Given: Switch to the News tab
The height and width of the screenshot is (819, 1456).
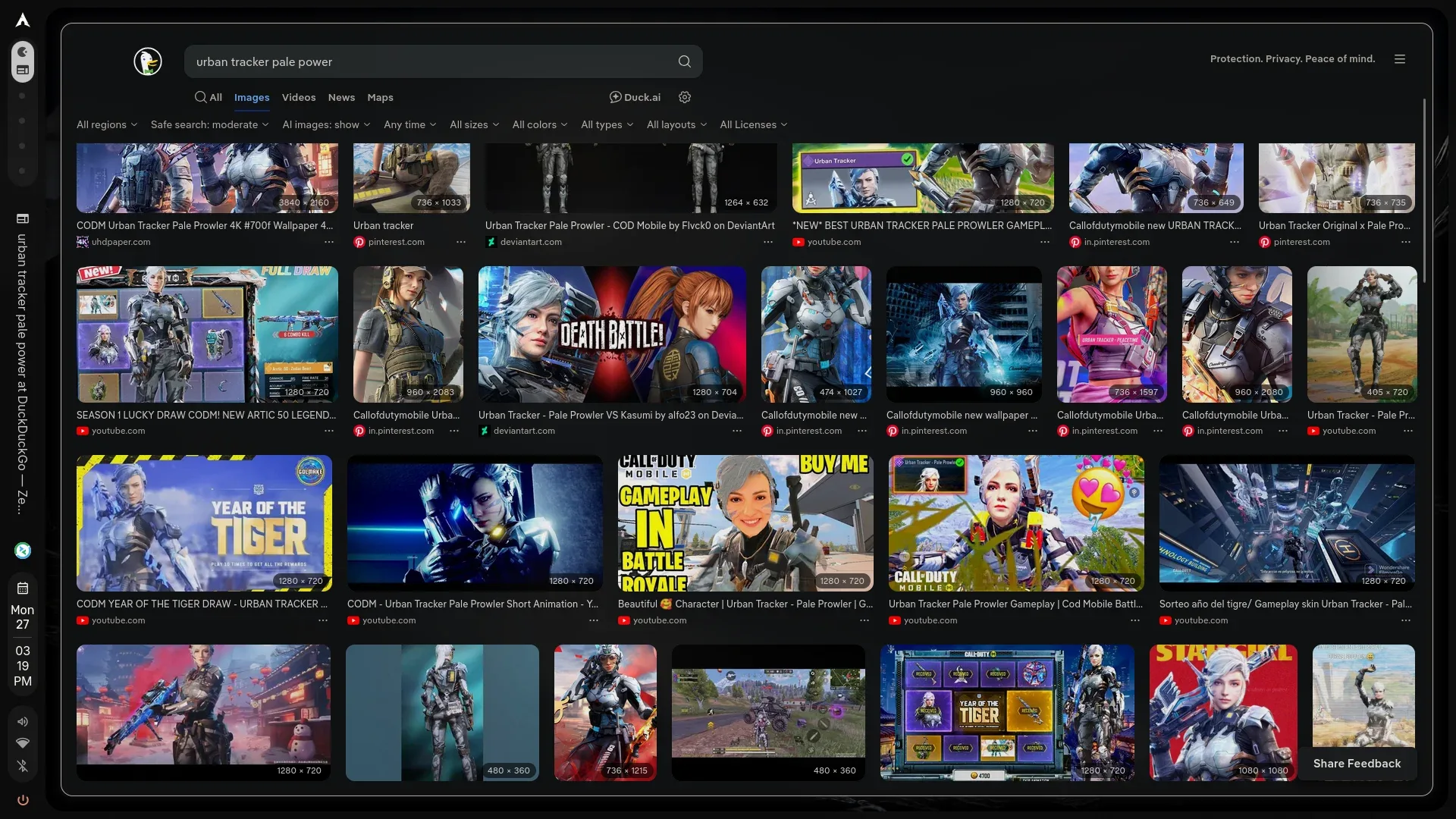Looking at the screenshot, I should tap(341, 97).
